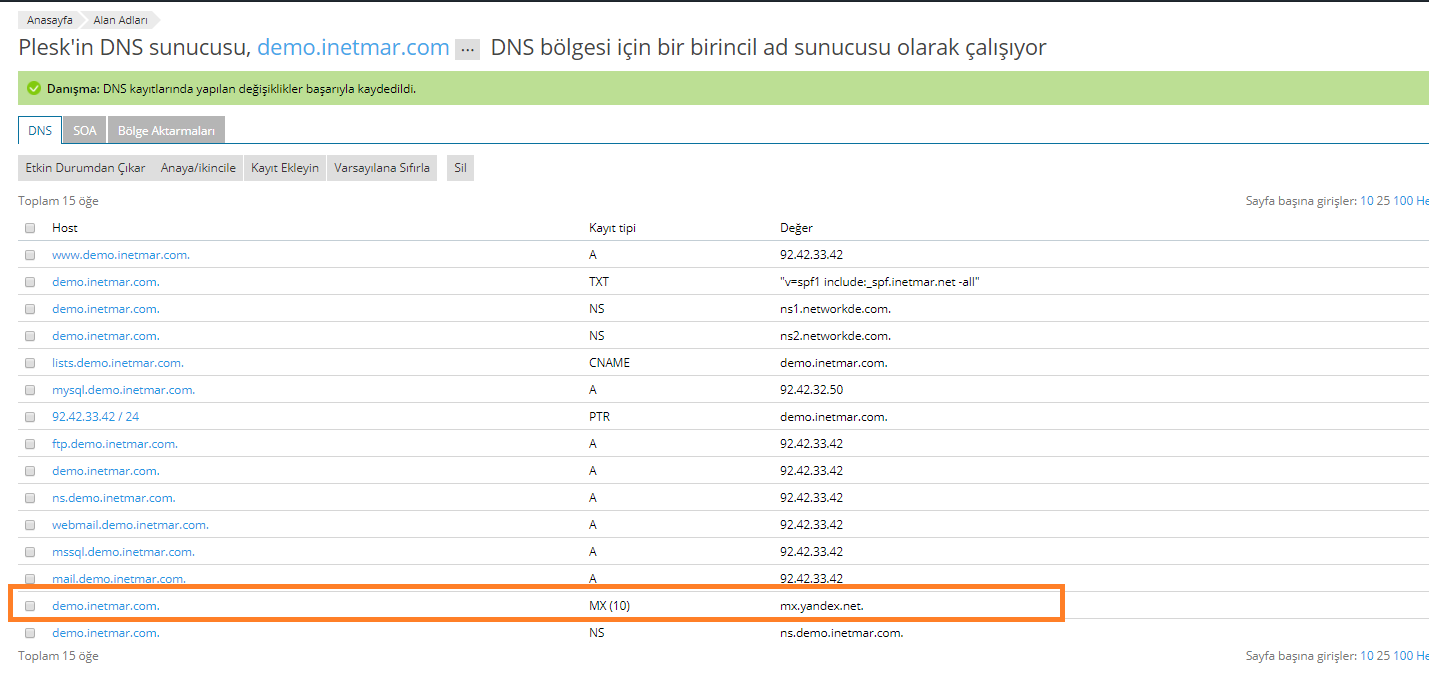Screen dimensions: 1429x683
Task: Click the mail.demo.inetmar.com host link
Action: pyautogui.click(x=118, y=578)
